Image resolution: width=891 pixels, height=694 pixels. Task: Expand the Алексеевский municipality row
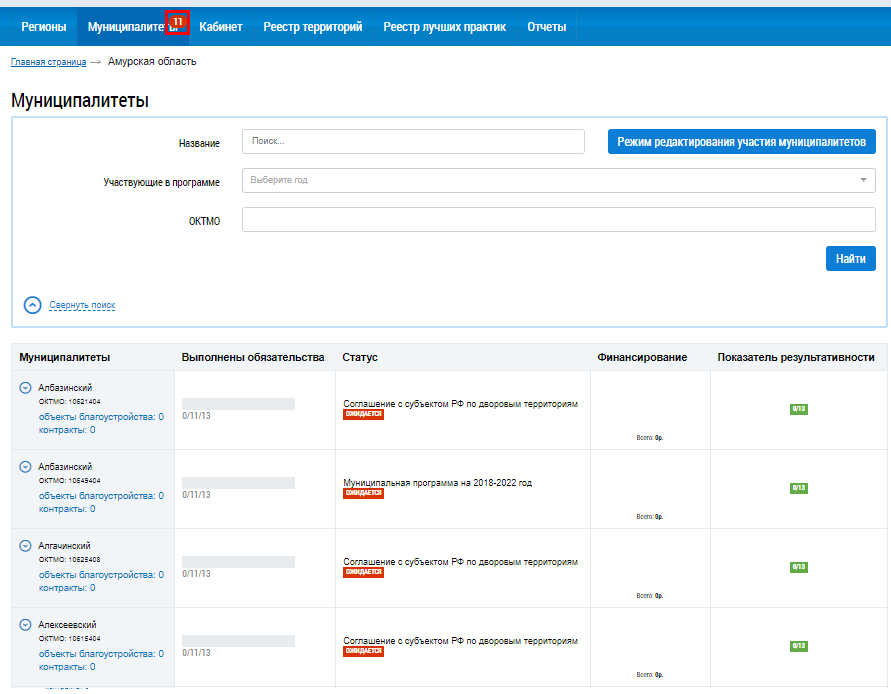(25, 625)
